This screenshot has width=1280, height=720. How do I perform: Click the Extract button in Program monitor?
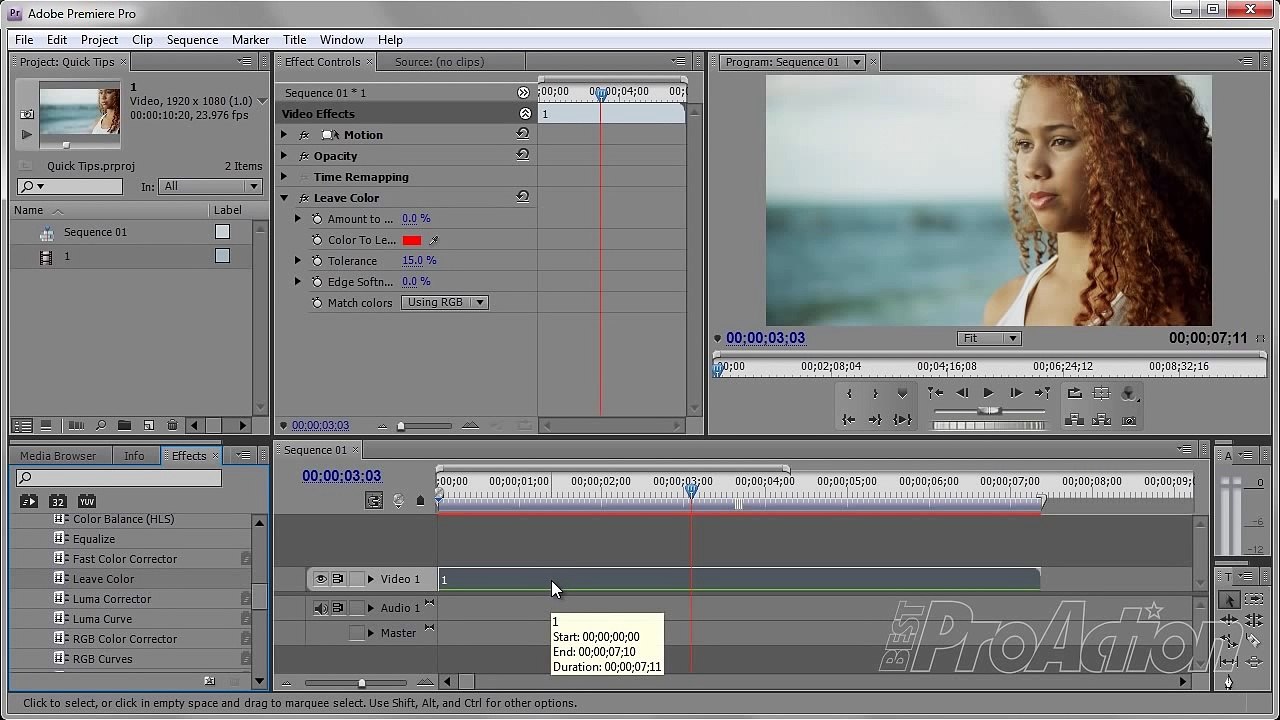1102,420
